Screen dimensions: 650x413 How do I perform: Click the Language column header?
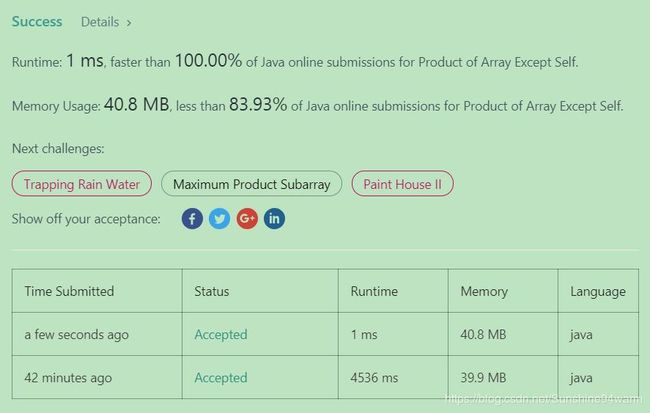pyautogui.click(x=598, y=291)
